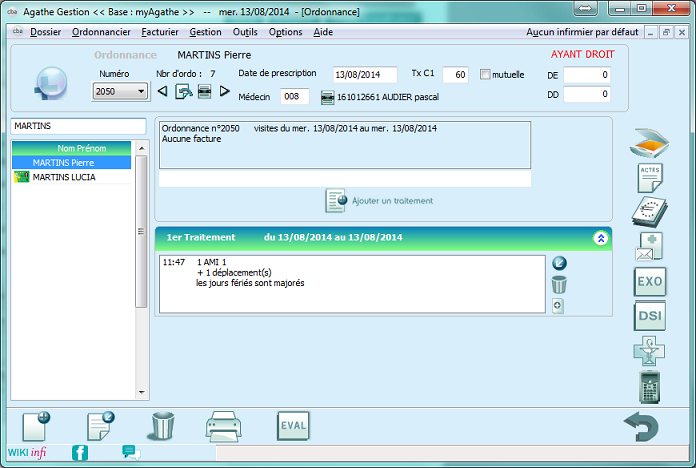This screenshot has width=696, height=468.
Task: Collapse the 1er Traitement panel chevron
Action: coord(601,238)
